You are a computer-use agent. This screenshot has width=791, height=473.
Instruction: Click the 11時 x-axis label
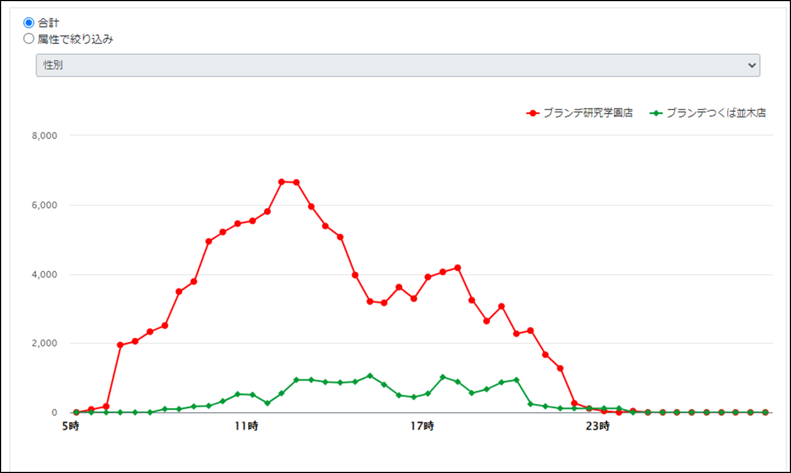click(246, 427)
